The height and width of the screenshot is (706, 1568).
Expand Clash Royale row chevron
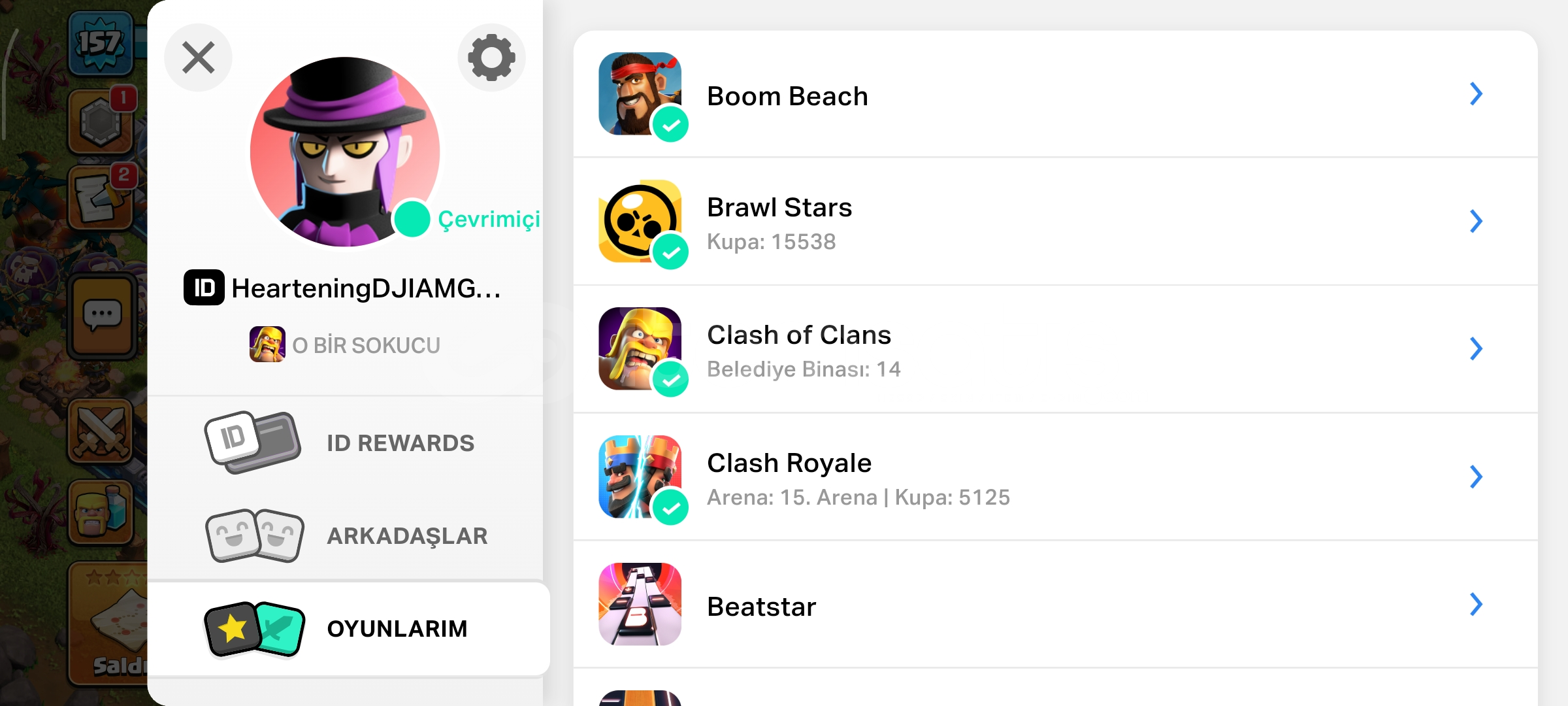[x=1475, y=477]
